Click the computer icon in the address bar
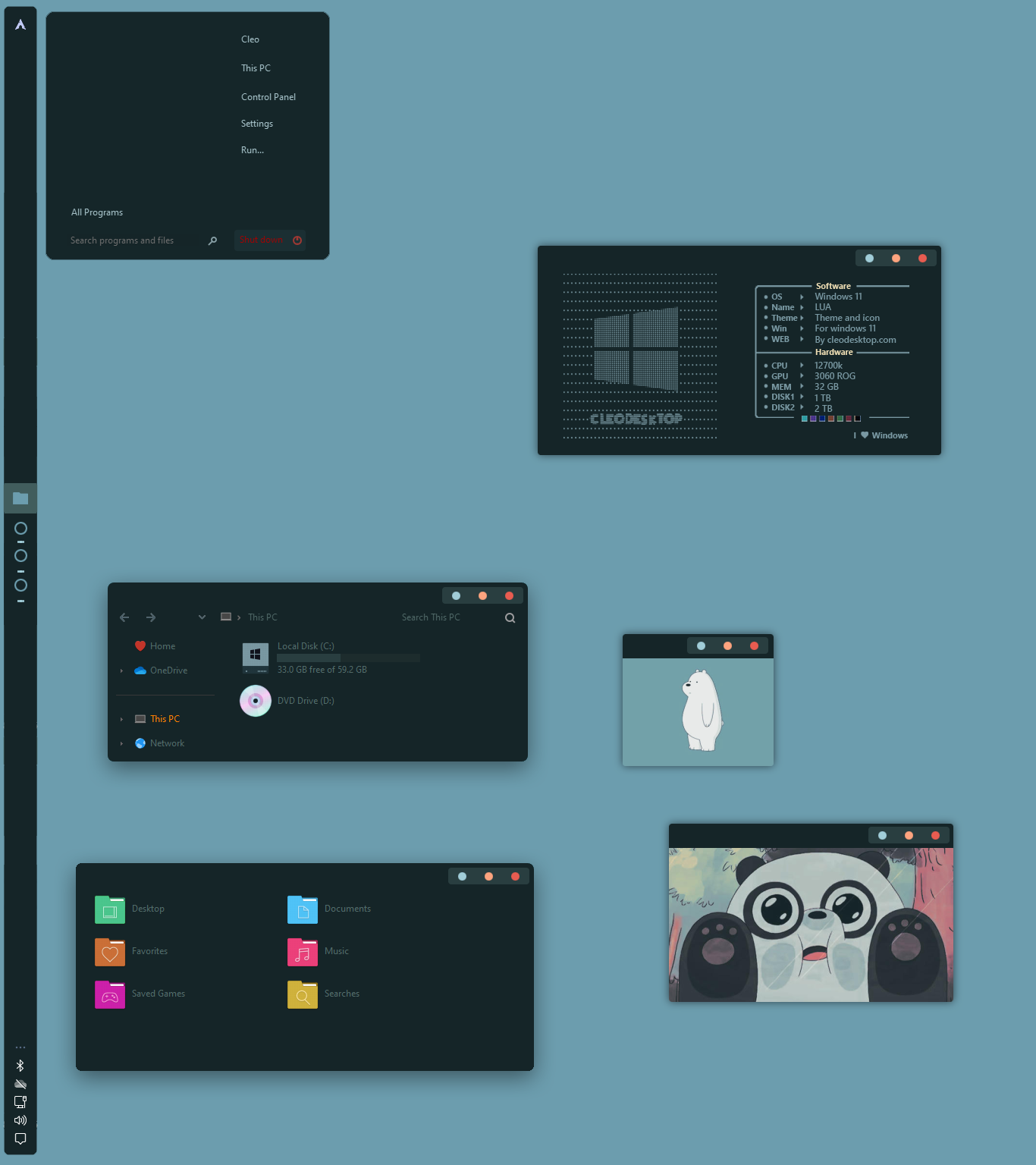The width and height of the screenshot is (1036, 1165). click(226, 617)
